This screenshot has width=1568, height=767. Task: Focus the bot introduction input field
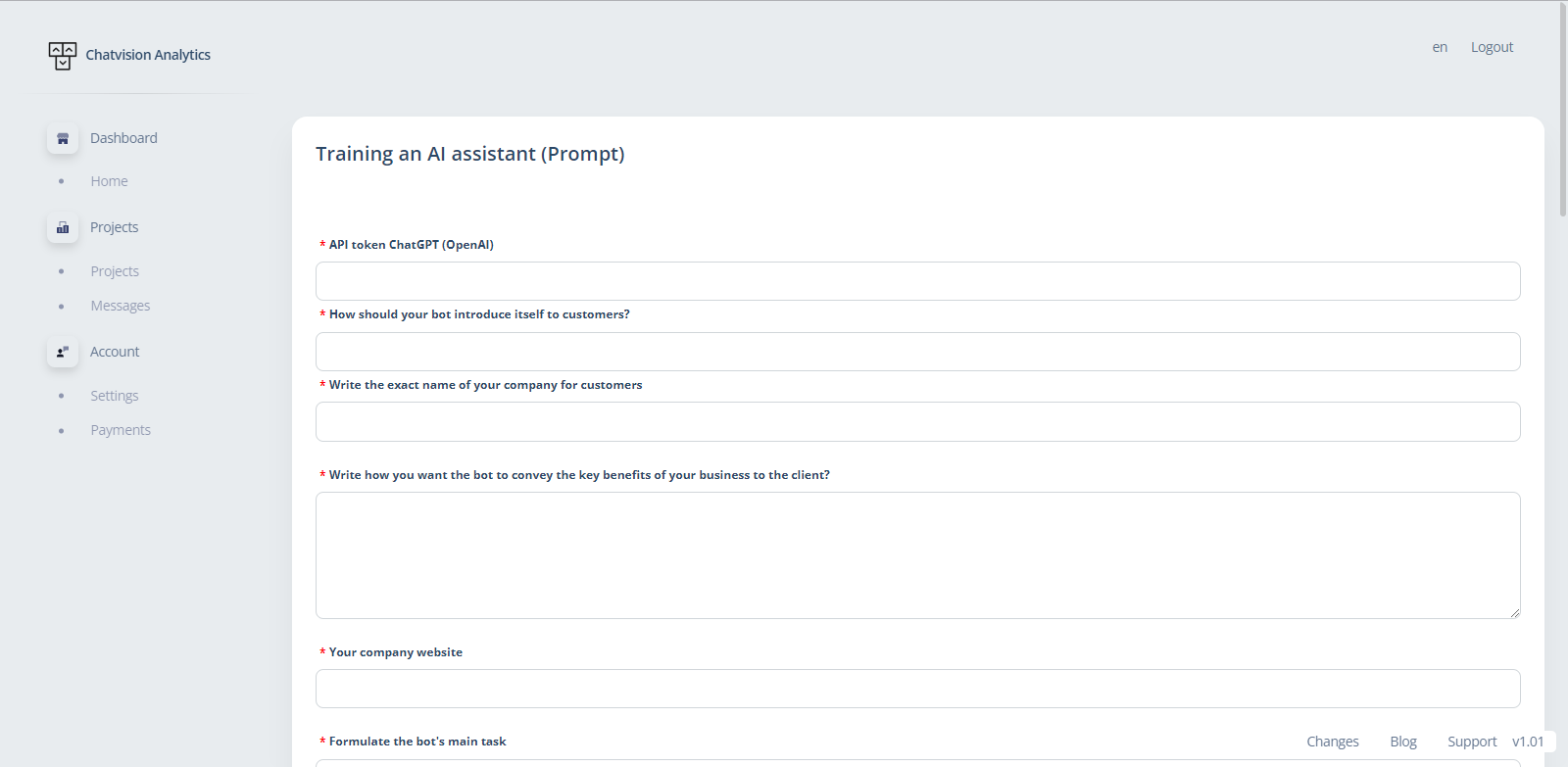coord(918,352)
